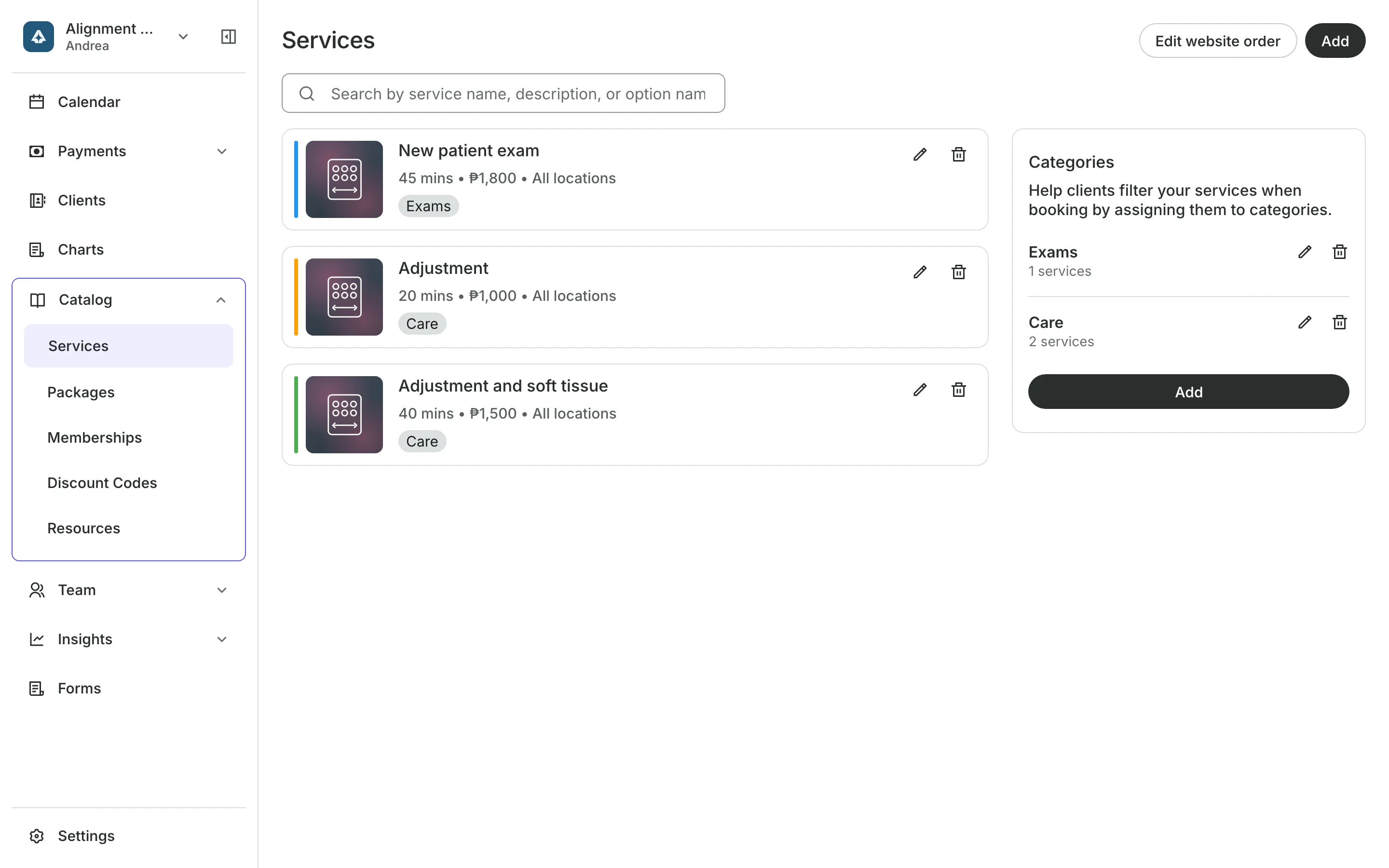
Task: Edit Adjustment and soft tissue service
Action: (920, 390)
